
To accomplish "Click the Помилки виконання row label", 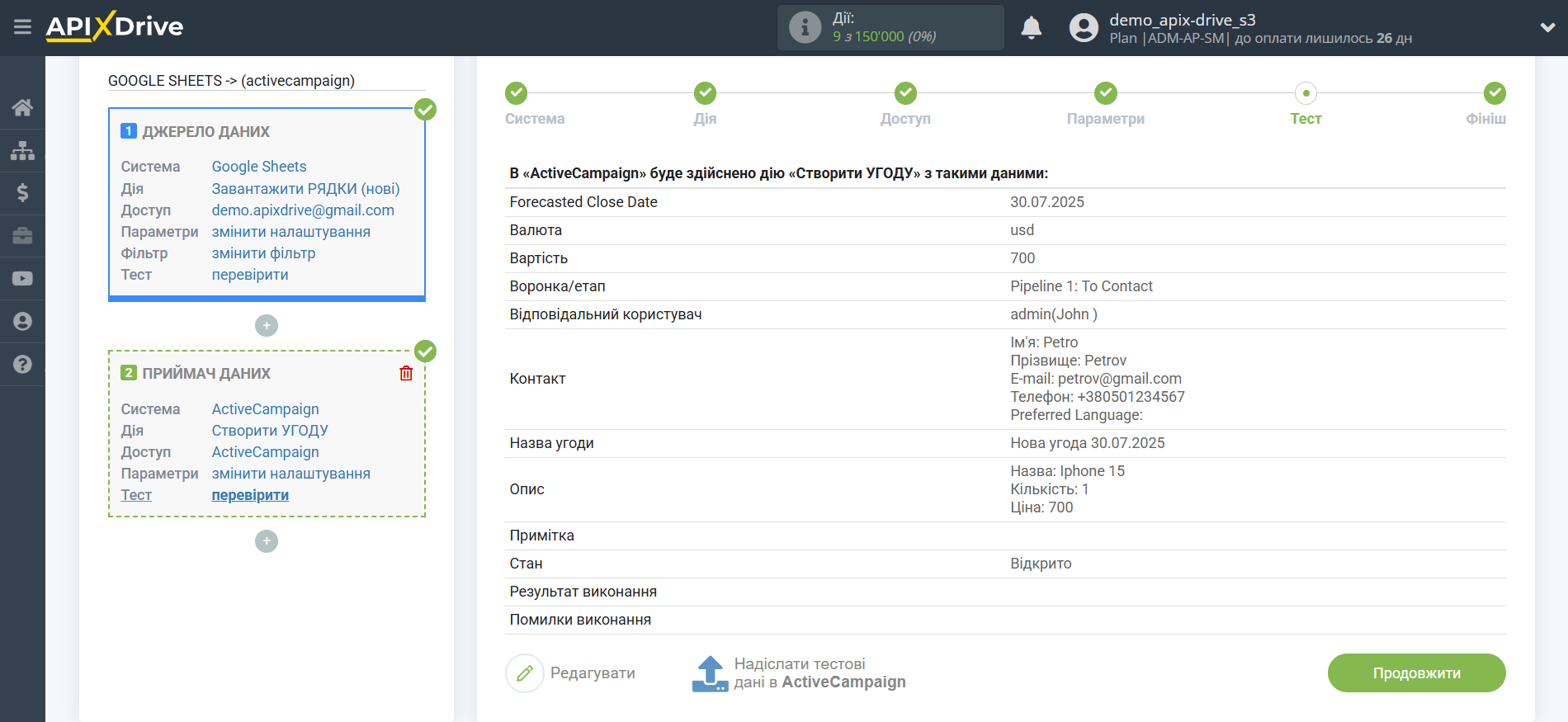I will click(x=580, y=620).
